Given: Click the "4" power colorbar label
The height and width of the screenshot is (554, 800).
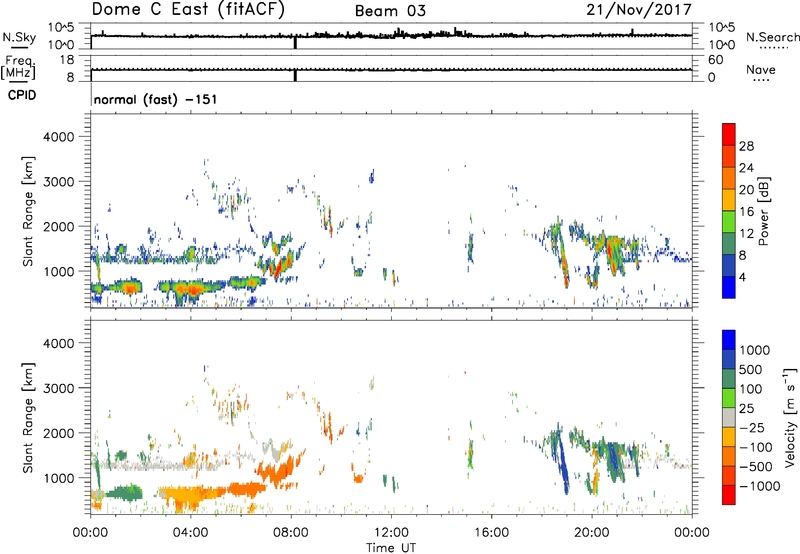Looking at the screenshot, I should point(742,277).
